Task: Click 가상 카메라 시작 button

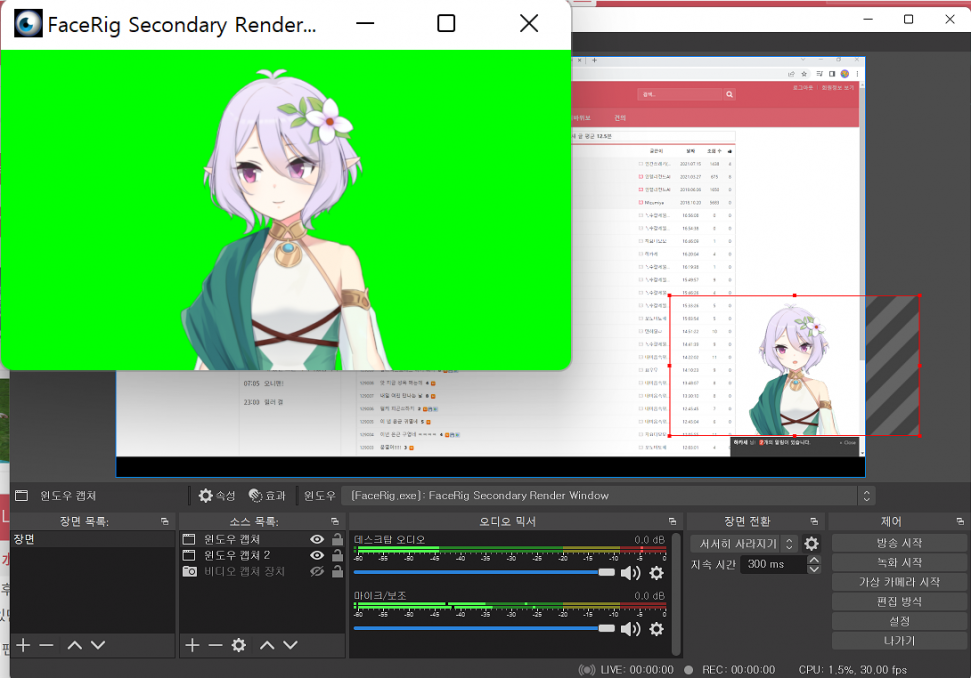Action: [x=899, y=582]
